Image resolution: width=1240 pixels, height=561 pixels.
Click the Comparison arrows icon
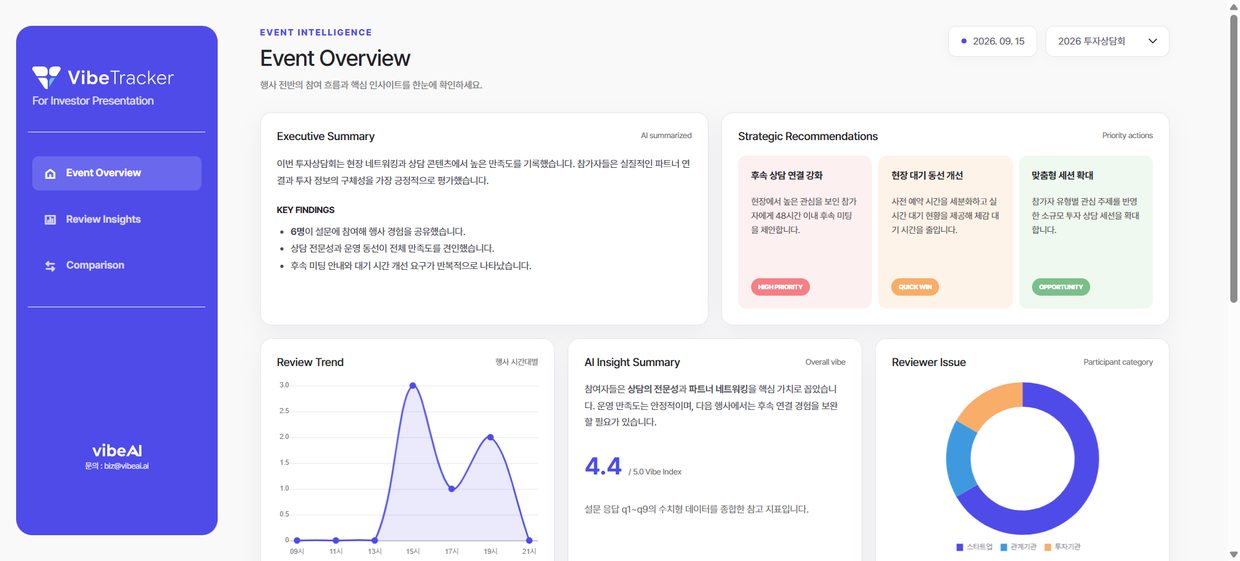(50, 266)
